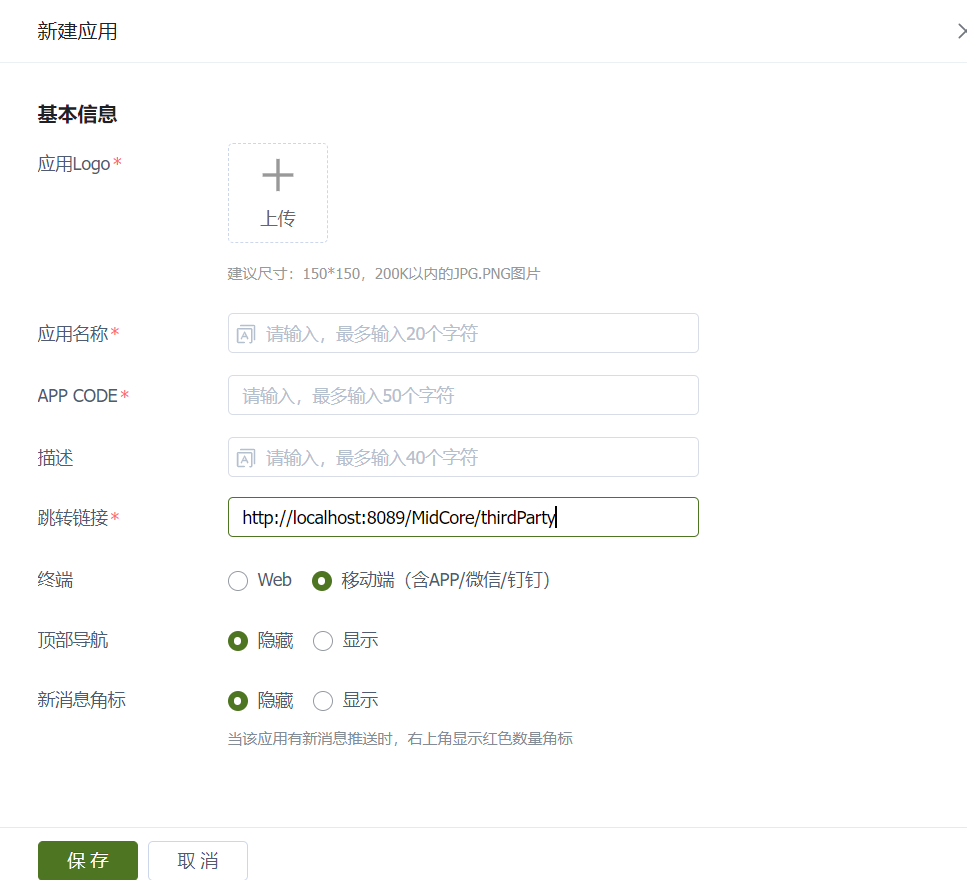Click the 取消 button
967x880 pixels.
198,860
